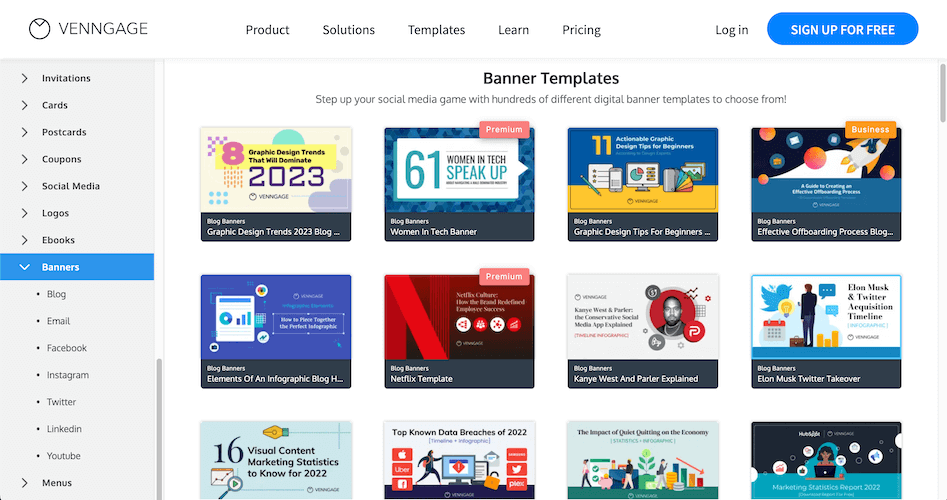This screenshot has width=947, height=500.
Task: Click the SIGN UP FOR FREE button
Action: pyautogui.click(x=843, y=29)
